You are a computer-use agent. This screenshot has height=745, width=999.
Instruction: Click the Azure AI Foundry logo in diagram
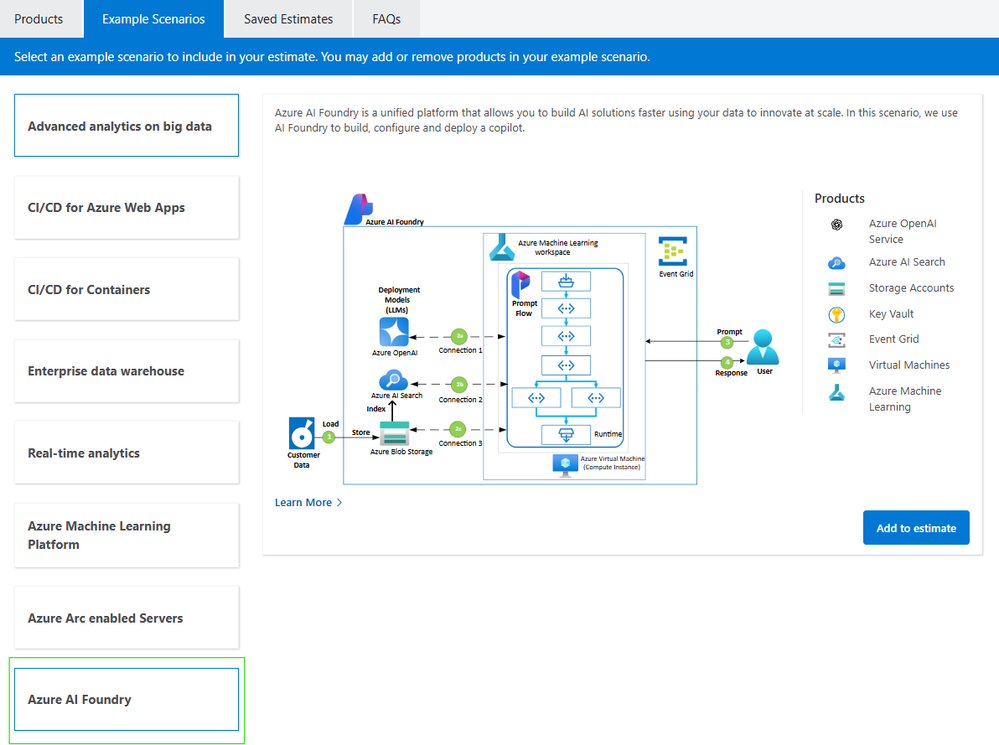coord(358,209)
